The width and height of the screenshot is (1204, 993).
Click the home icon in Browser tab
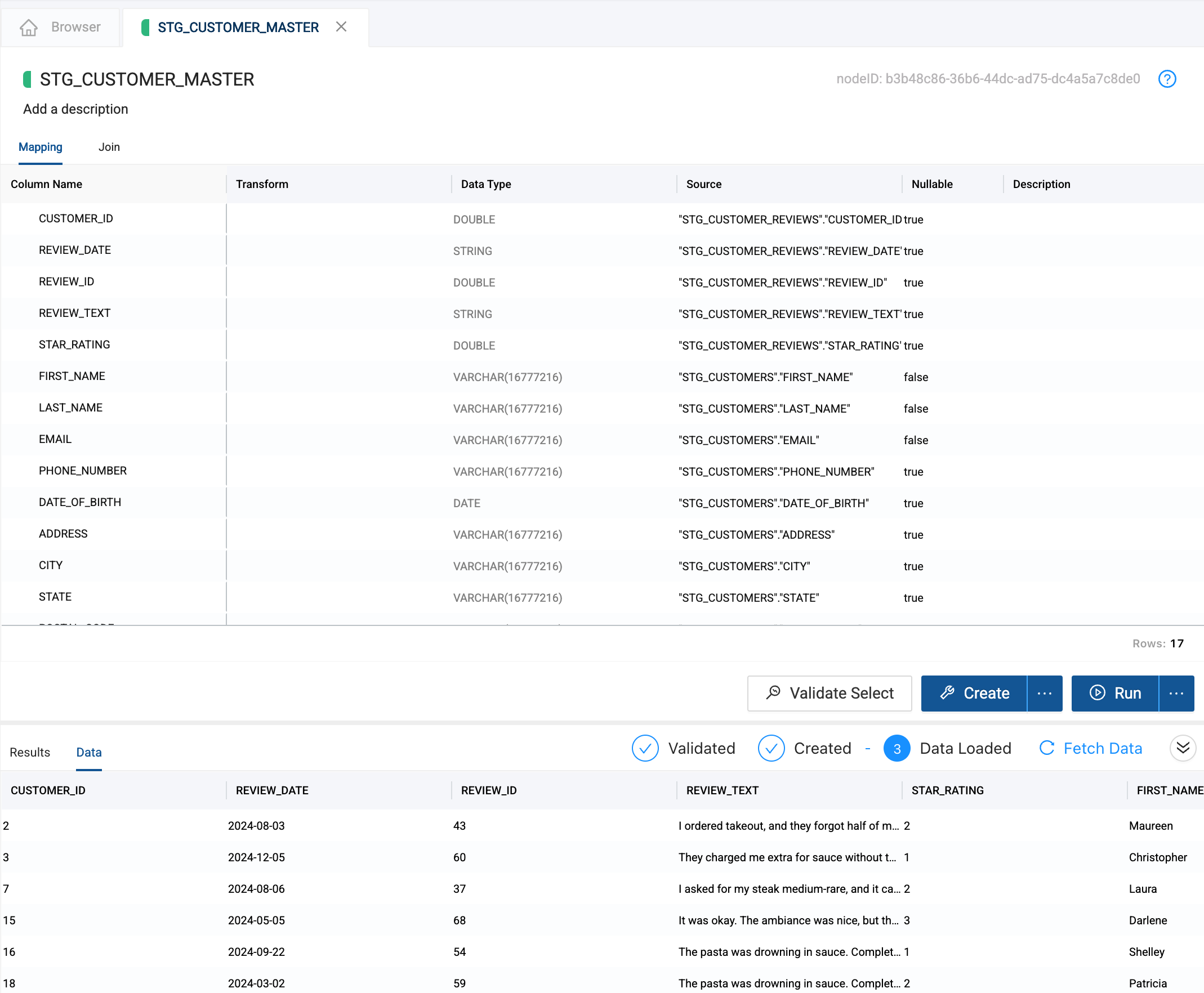29,27
